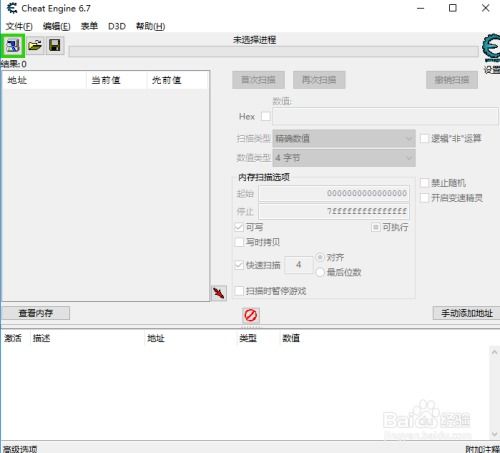Click the process progress bar

274,51
